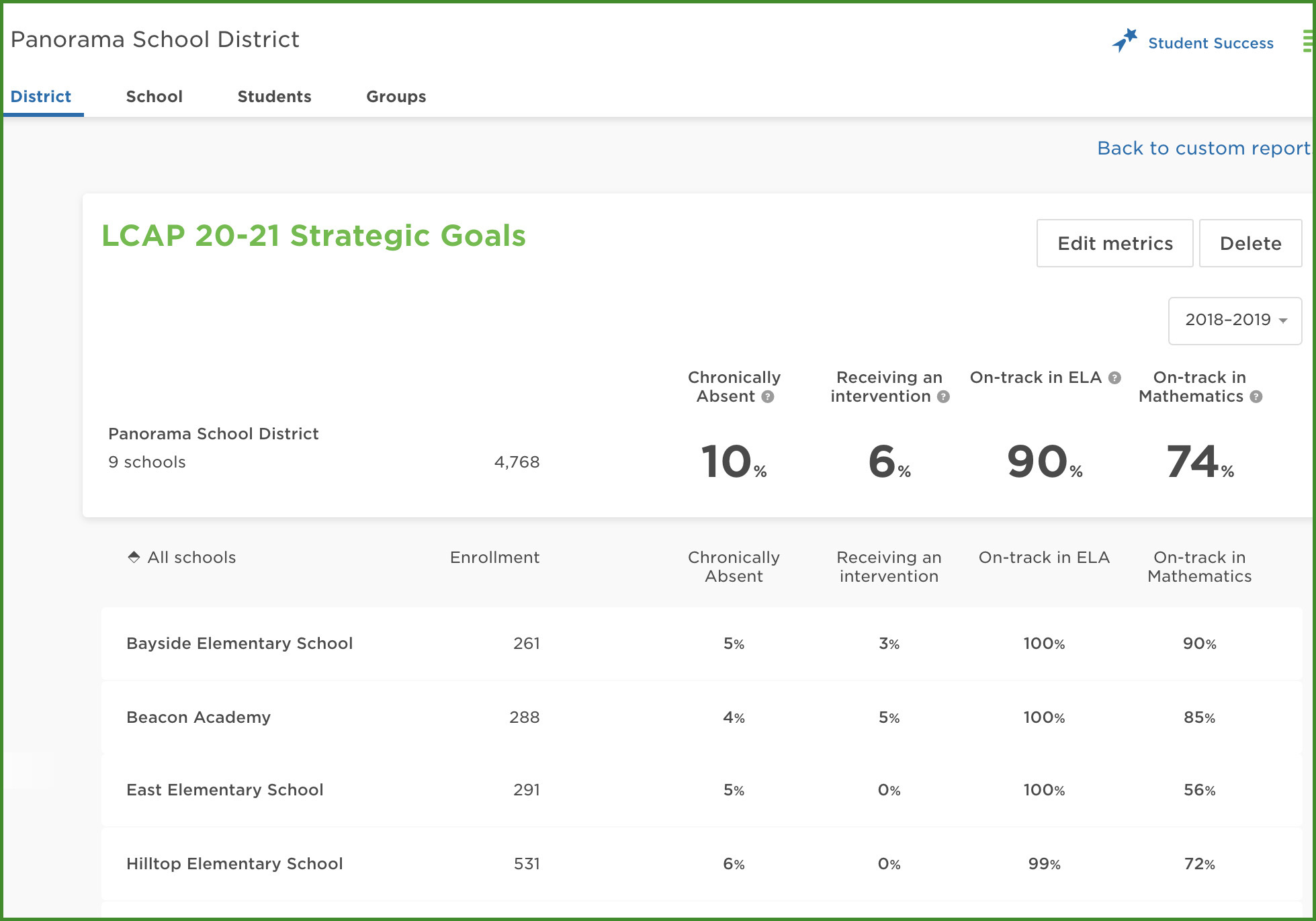Switch to the Students tab
The image size is (1316, 921).
274,97
